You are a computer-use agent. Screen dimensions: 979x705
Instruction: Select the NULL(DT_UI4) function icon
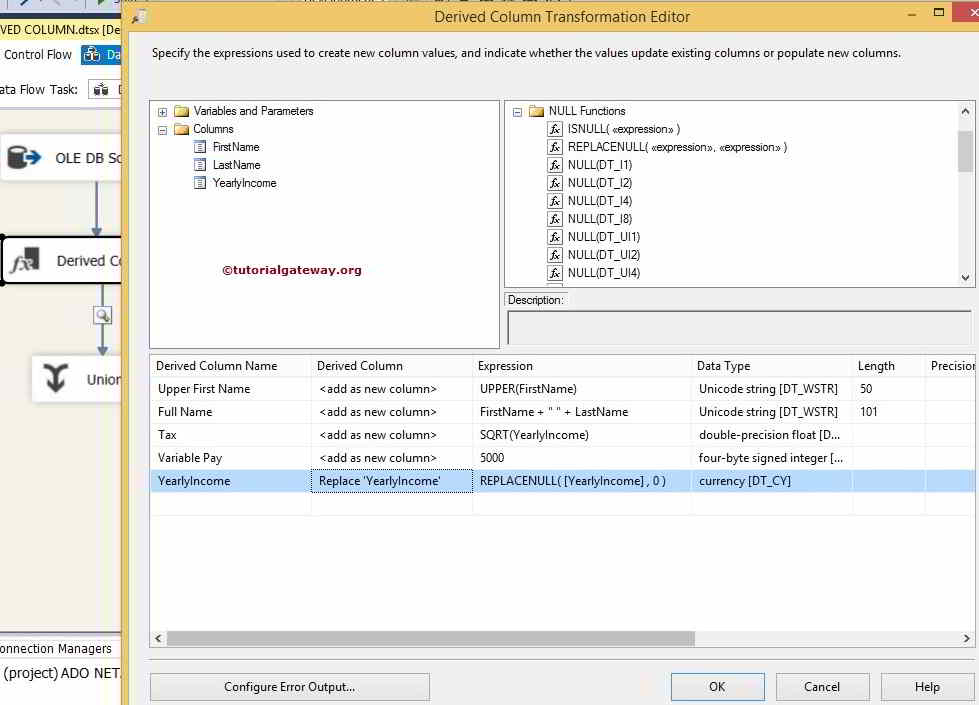[x=554, y=273]
